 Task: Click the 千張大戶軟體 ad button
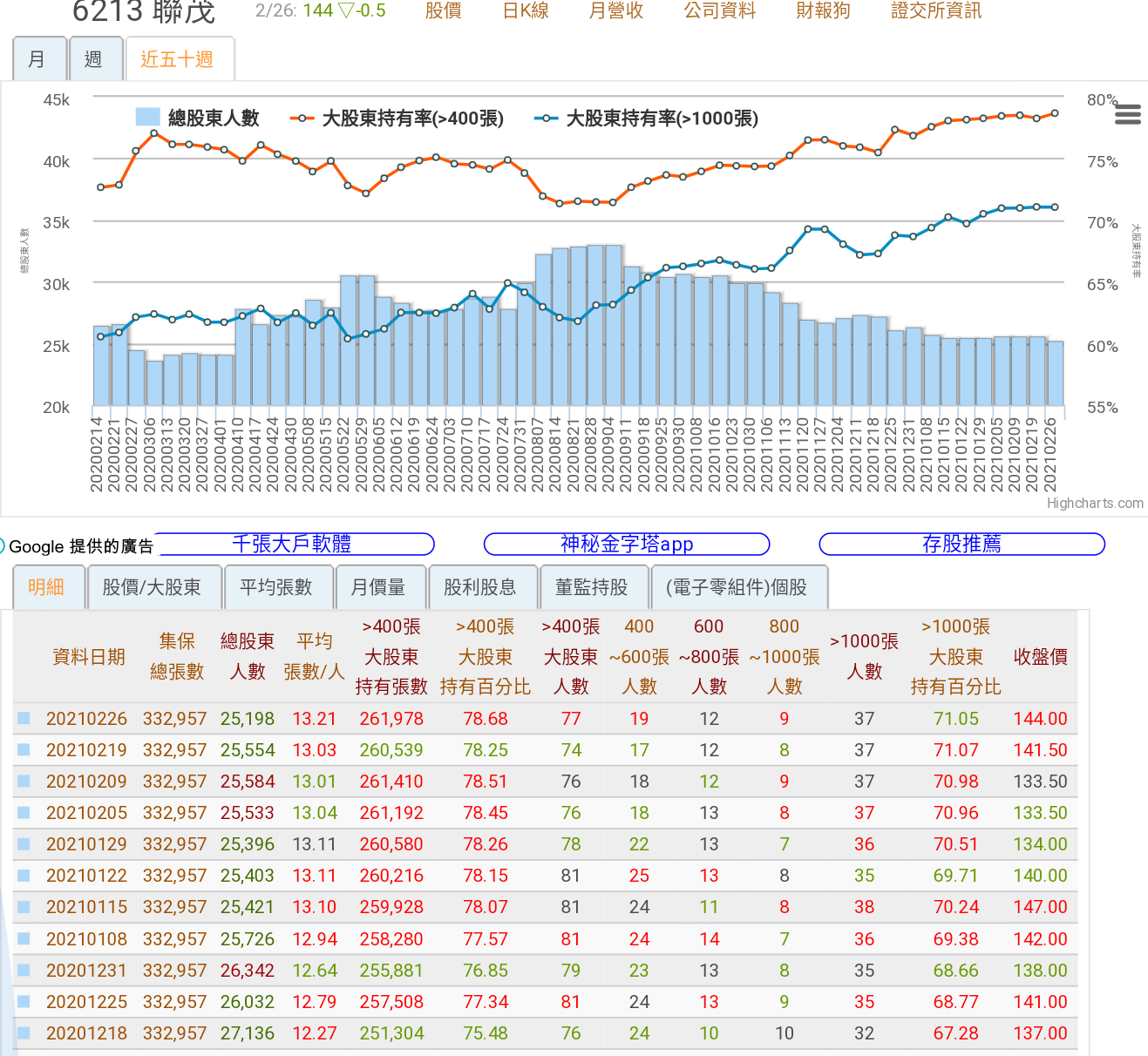tap(293, 545)
